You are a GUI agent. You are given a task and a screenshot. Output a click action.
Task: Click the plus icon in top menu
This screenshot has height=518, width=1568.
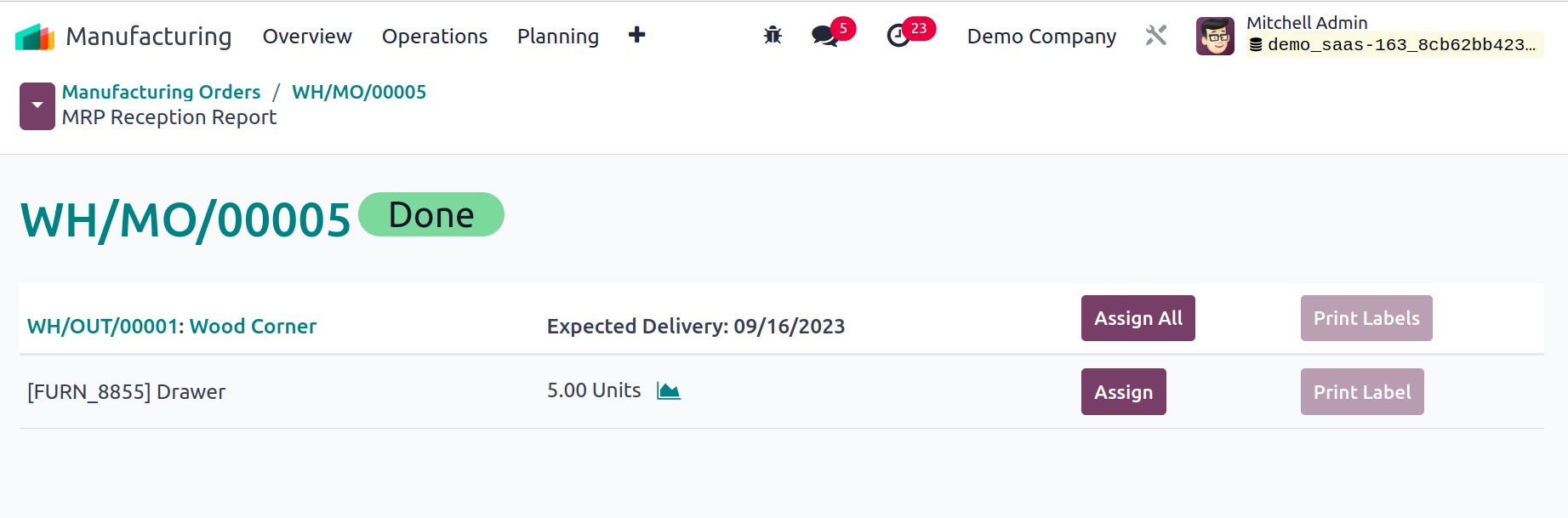636,35
